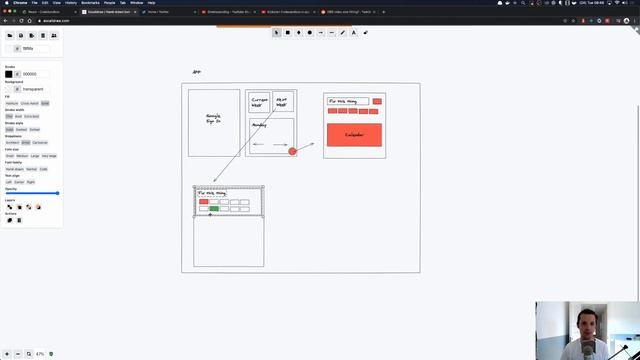Choose the Medium font size

[22, 156]
